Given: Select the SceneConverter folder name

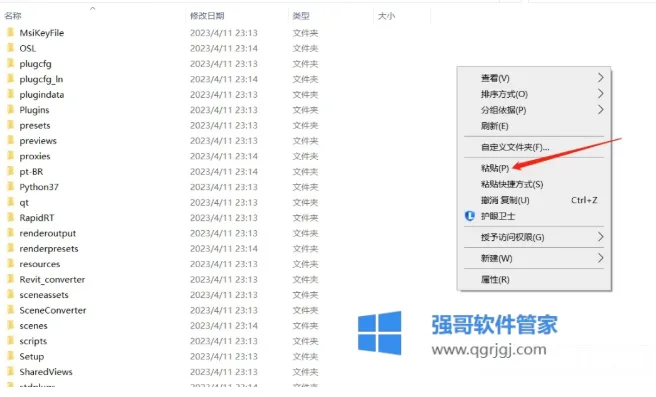Looking at the screenshot, I should click(x=53, y=310).
